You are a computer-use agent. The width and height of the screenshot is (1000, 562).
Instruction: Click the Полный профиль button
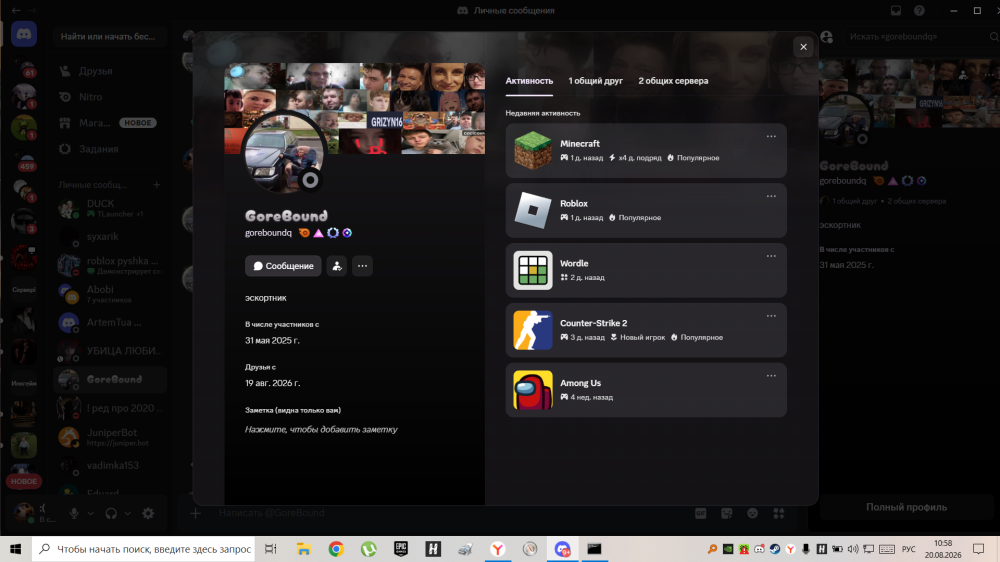(x=906, y=508)
